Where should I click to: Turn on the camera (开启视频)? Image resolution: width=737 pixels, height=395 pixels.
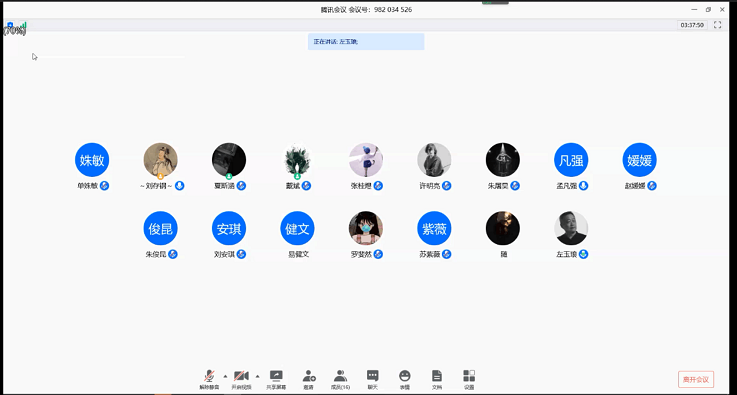(241, 379)
